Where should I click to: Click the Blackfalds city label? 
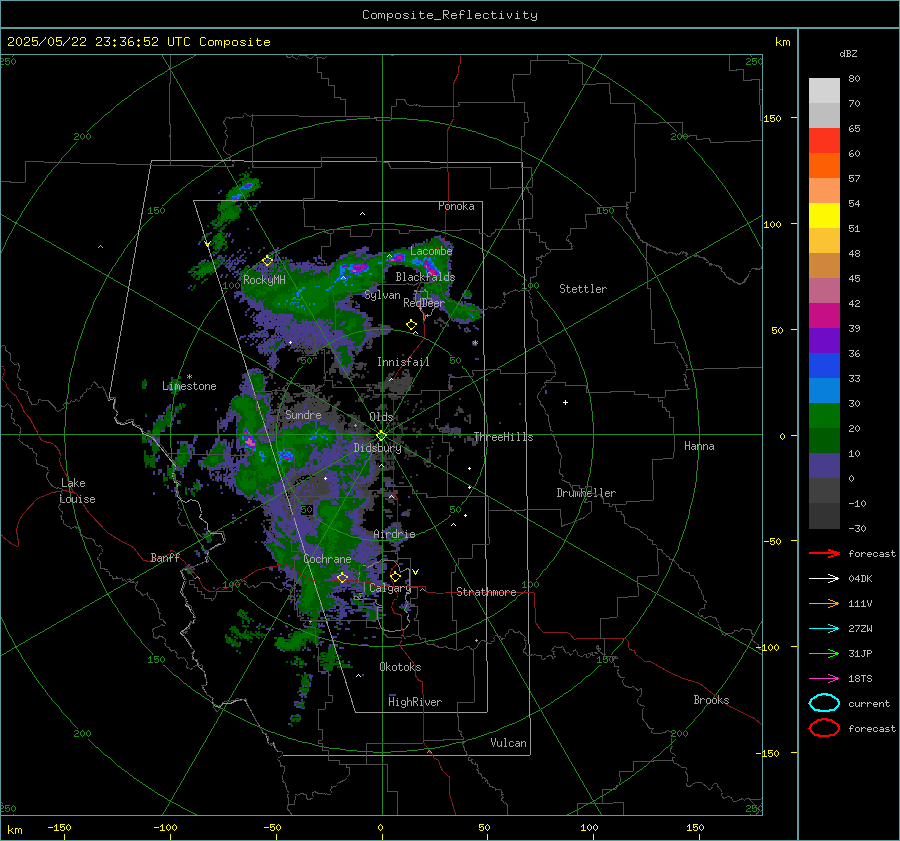point(425,277)
